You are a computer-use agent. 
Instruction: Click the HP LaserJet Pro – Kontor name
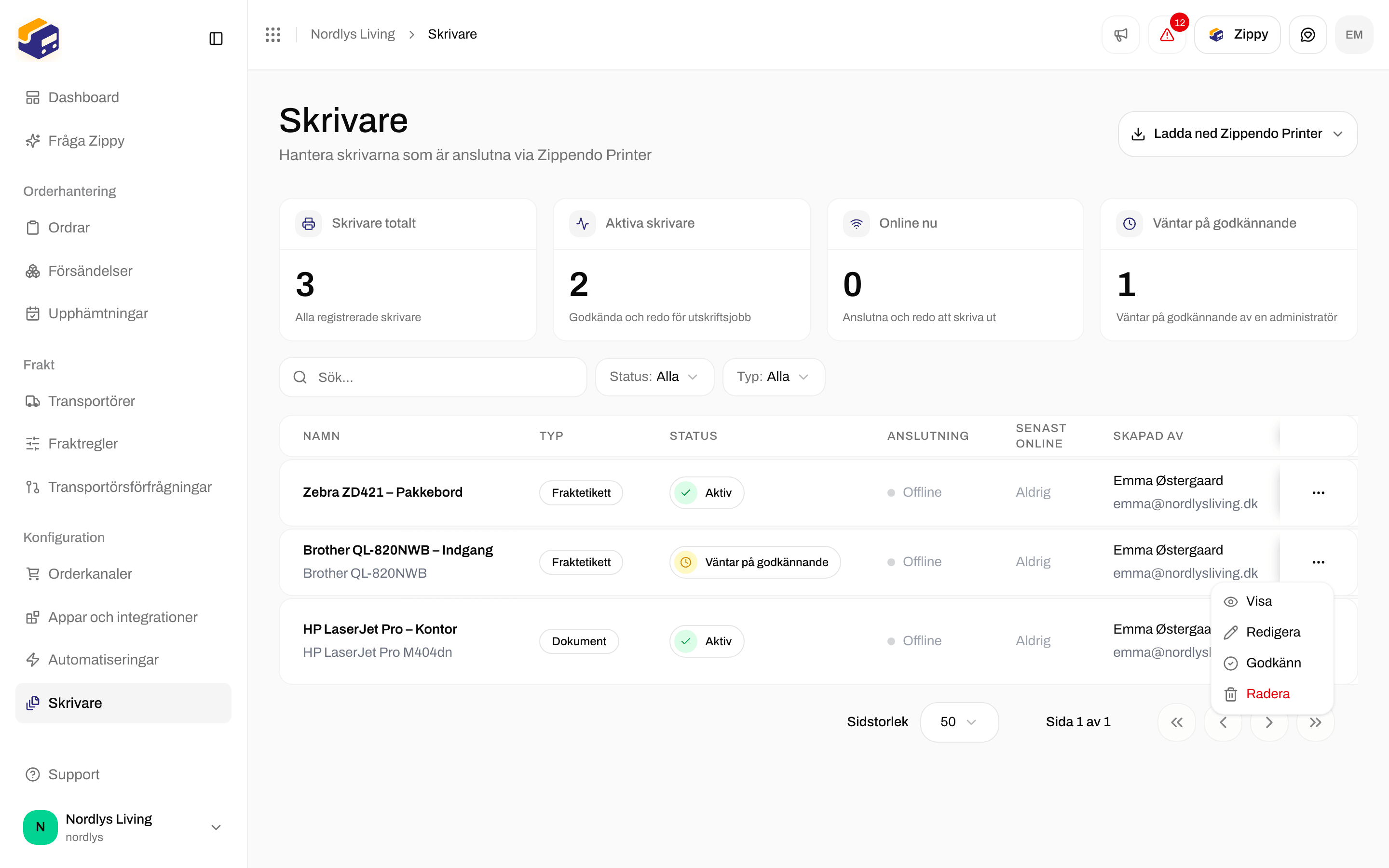coord(380,629)
